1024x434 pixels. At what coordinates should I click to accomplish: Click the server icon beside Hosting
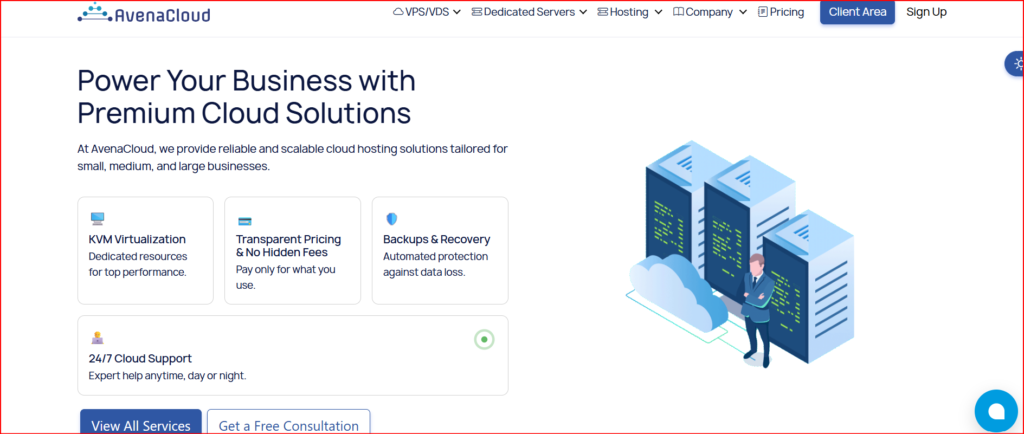point(602,12)
